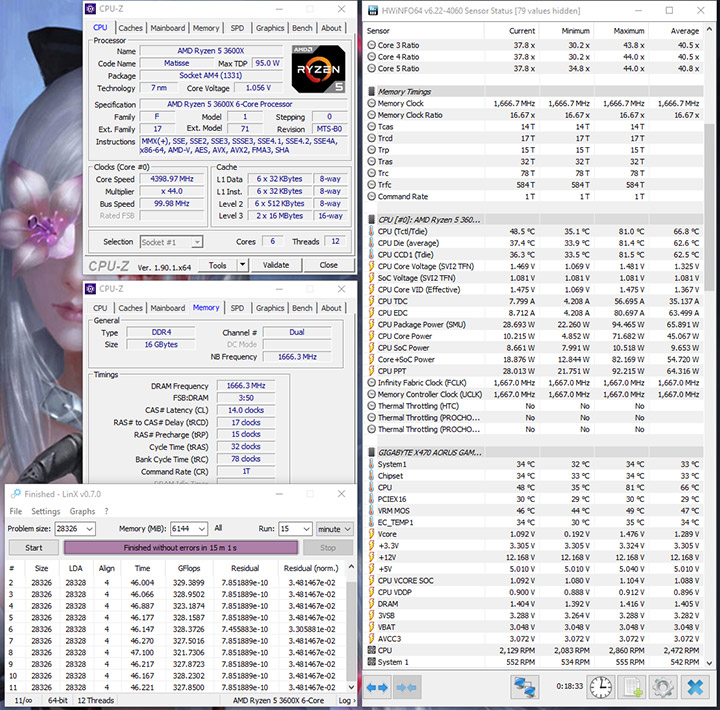Click Tools button in CPU-Z
Viewport: 720px width, 710px height.
218,265
